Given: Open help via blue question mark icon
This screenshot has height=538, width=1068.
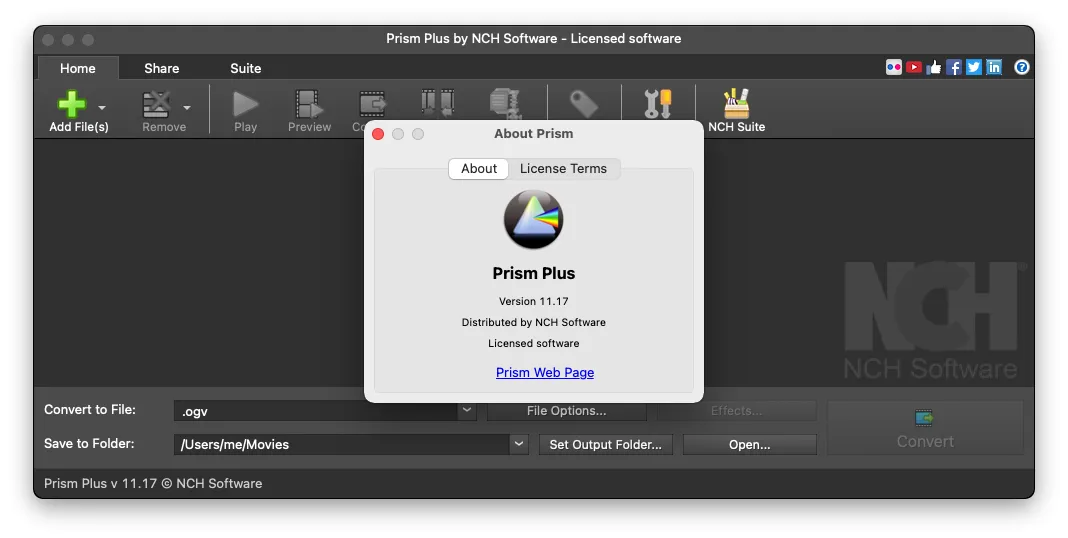Looking at the screenshot, I should coord(1022,67).
